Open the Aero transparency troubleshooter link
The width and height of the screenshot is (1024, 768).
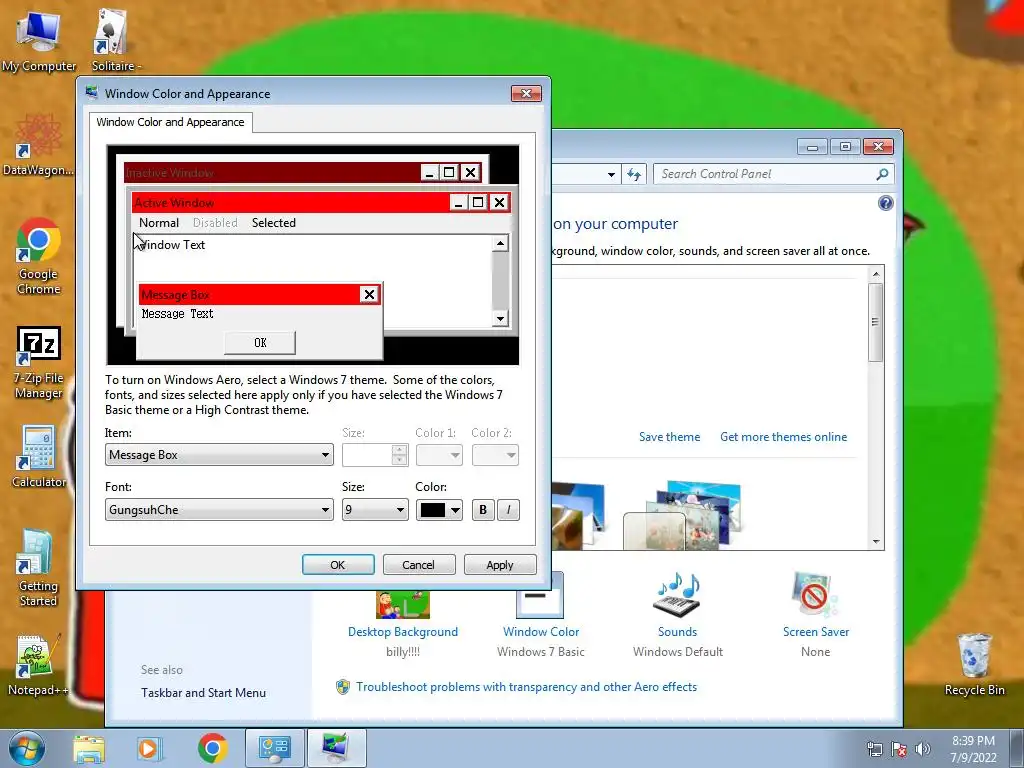coord(526,687)
